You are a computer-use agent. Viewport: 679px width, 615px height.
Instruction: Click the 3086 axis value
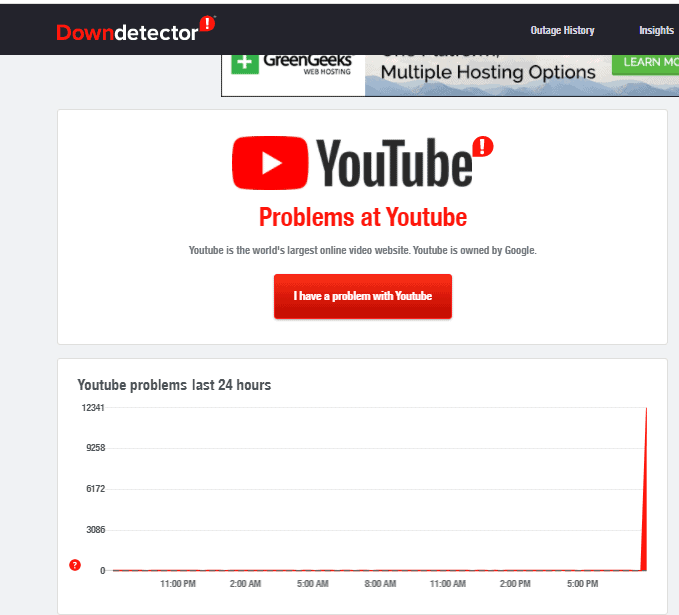point(96,530)
